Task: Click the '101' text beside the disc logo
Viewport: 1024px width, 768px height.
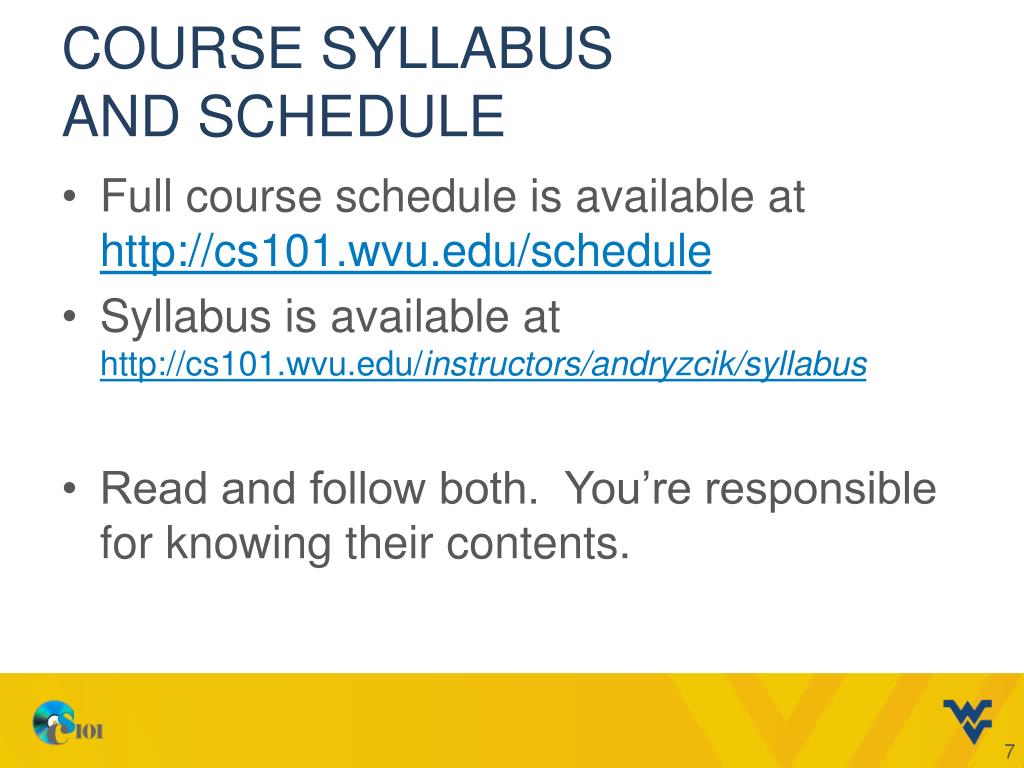Action: point(89,731)
